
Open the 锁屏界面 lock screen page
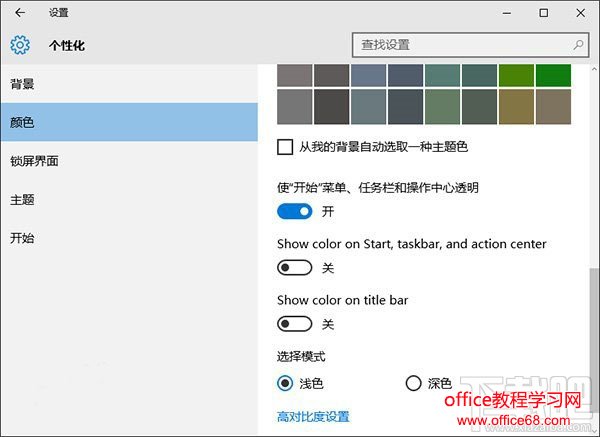tap(36, 160)
